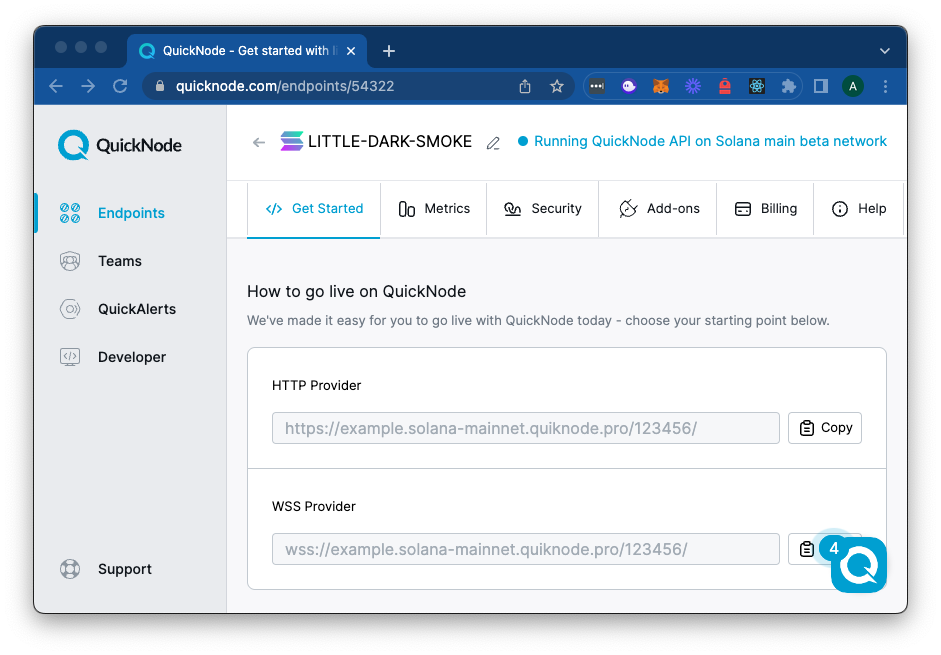Open the profile avatar menu

click(852, 87)
